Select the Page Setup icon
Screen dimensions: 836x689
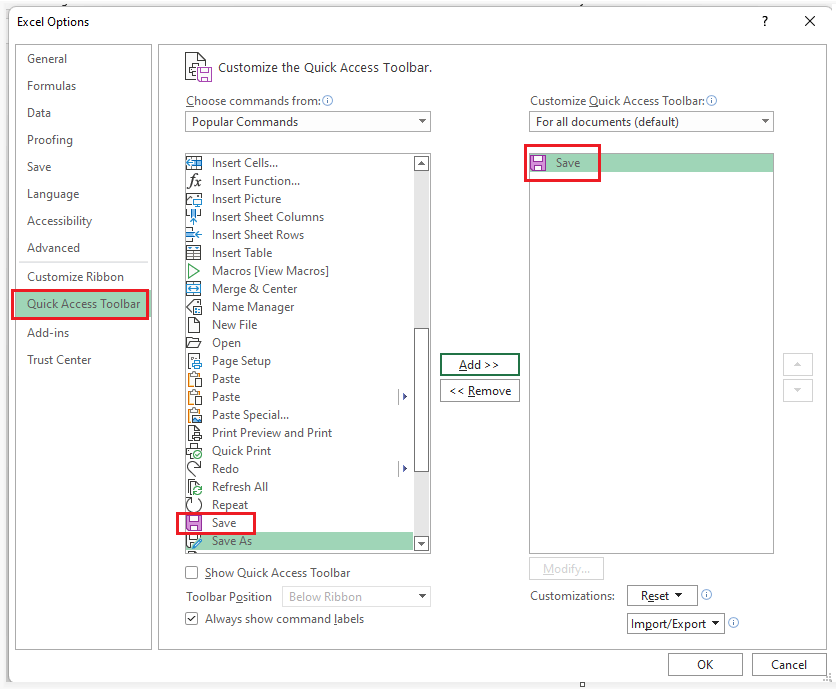click(x=194, y=361)
